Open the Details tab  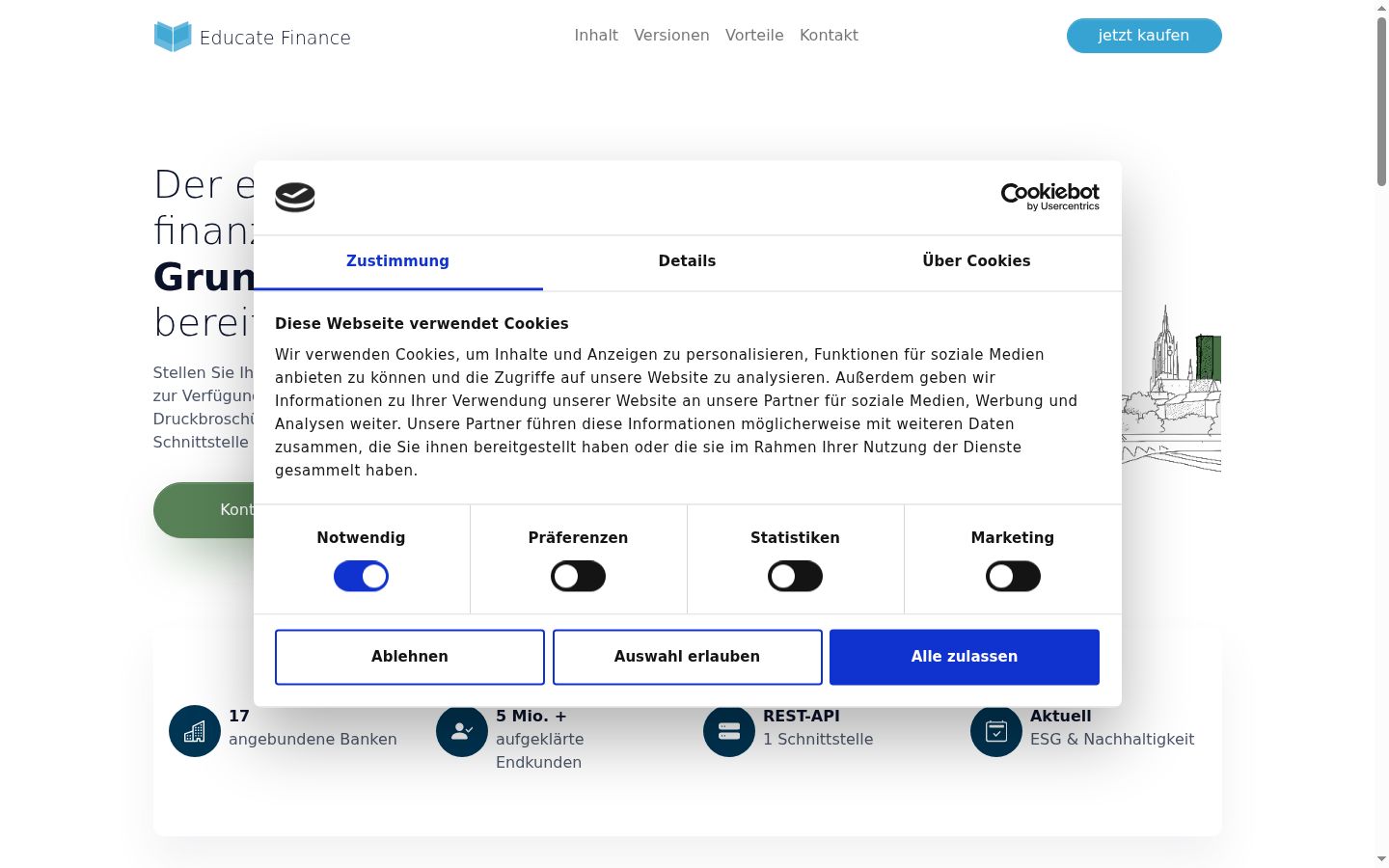687,261
